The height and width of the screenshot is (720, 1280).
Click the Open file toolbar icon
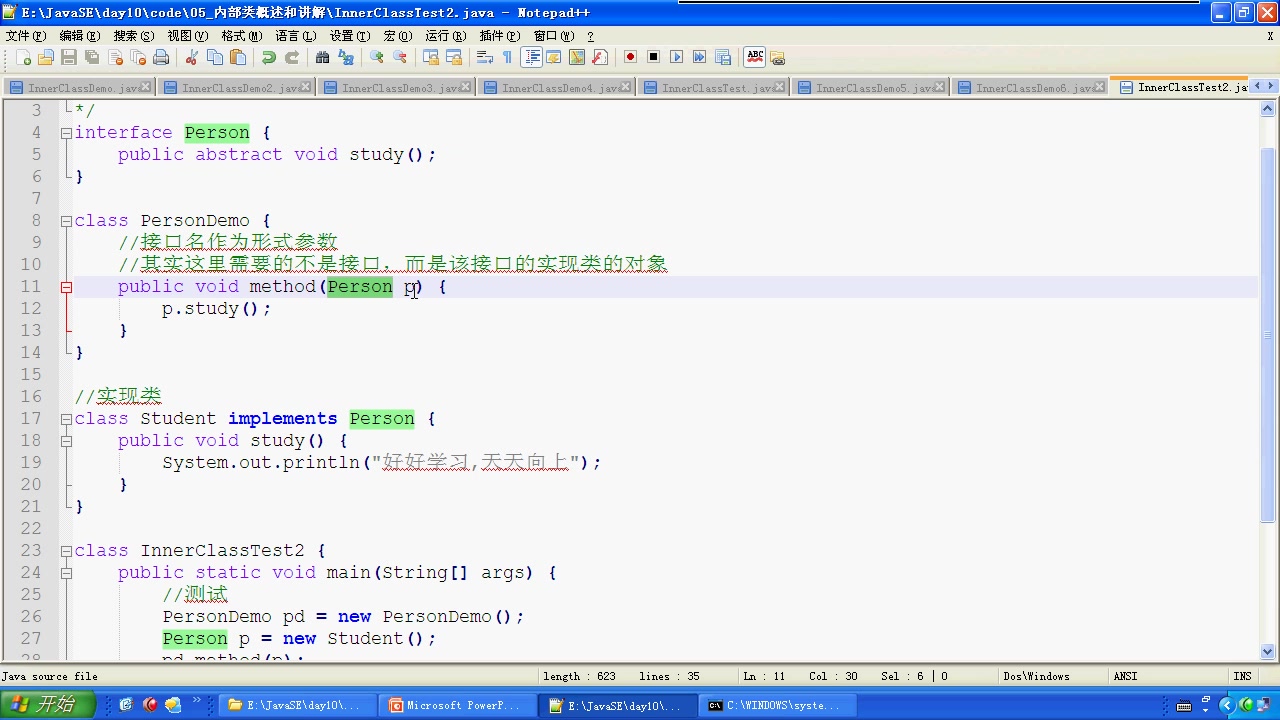pos(46,57)
